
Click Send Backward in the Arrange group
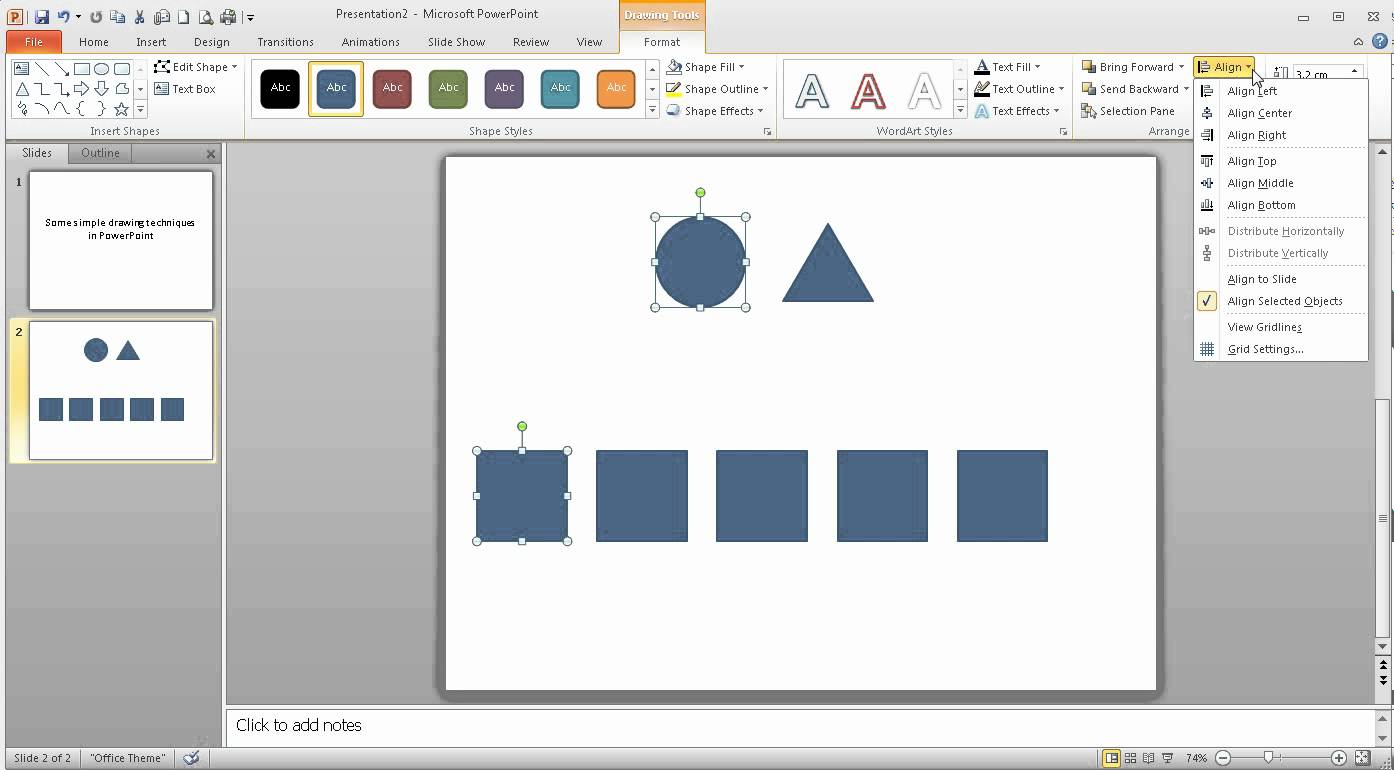[1133, 88]
